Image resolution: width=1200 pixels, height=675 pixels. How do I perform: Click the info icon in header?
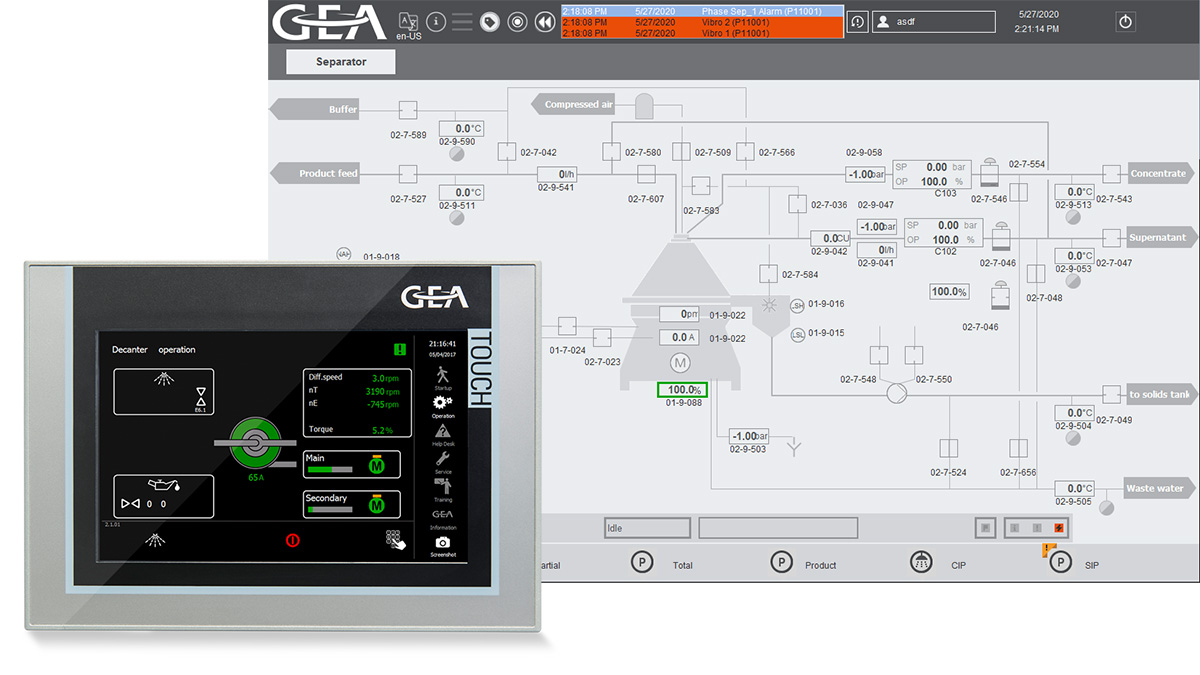pyautogui.click(x=436, y=21)
